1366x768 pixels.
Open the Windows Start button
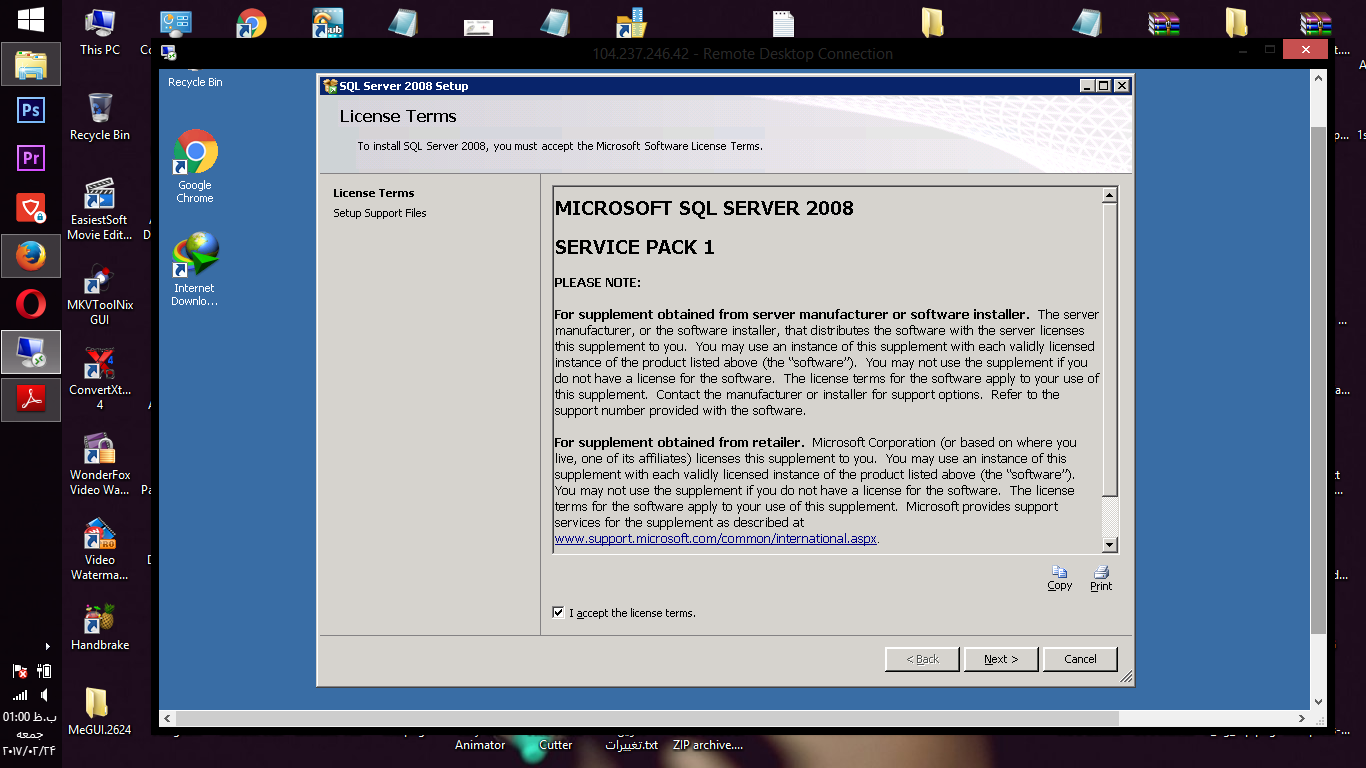click(x=31, y=20)
